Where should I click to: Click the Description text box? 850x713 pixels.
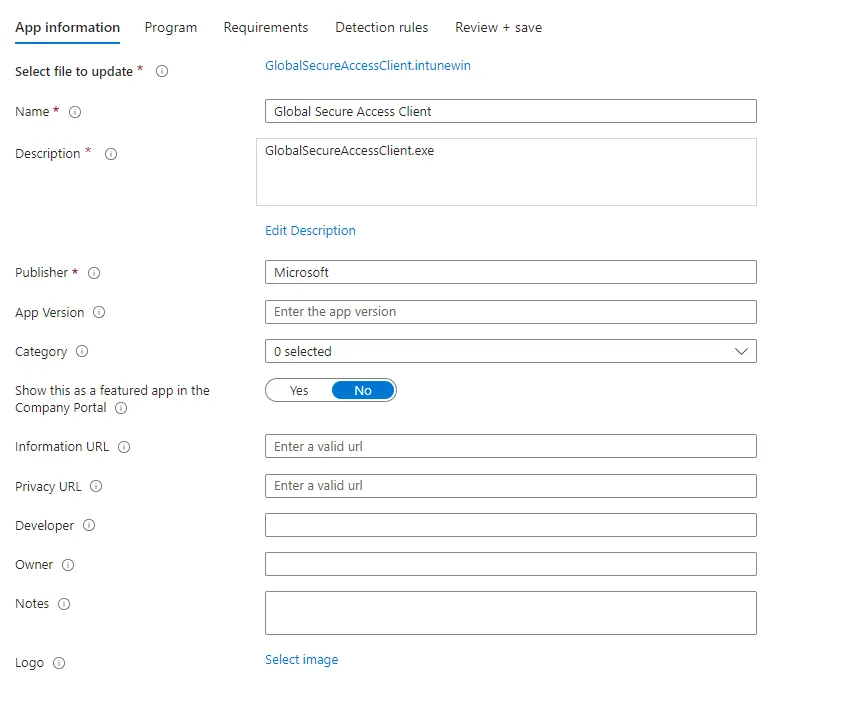point(506,172)
